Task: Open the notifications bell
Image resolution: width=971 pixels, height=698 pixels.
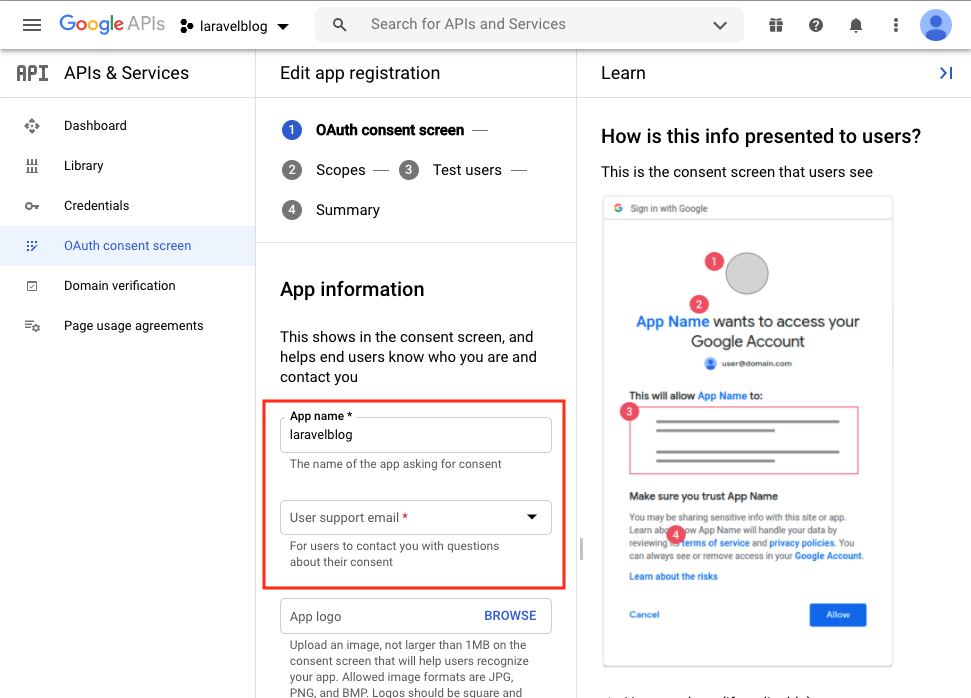Action: pyautogui.click(x=856, y=25)
